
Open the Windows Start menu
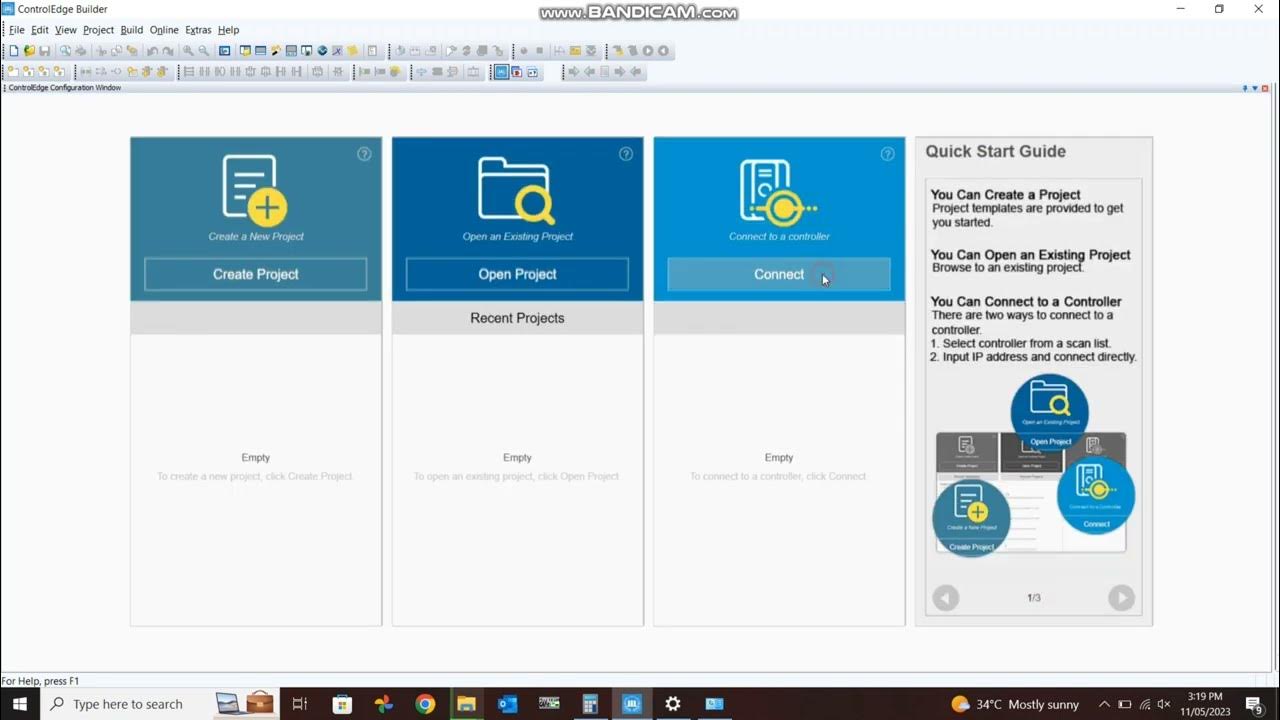point(20,704)
